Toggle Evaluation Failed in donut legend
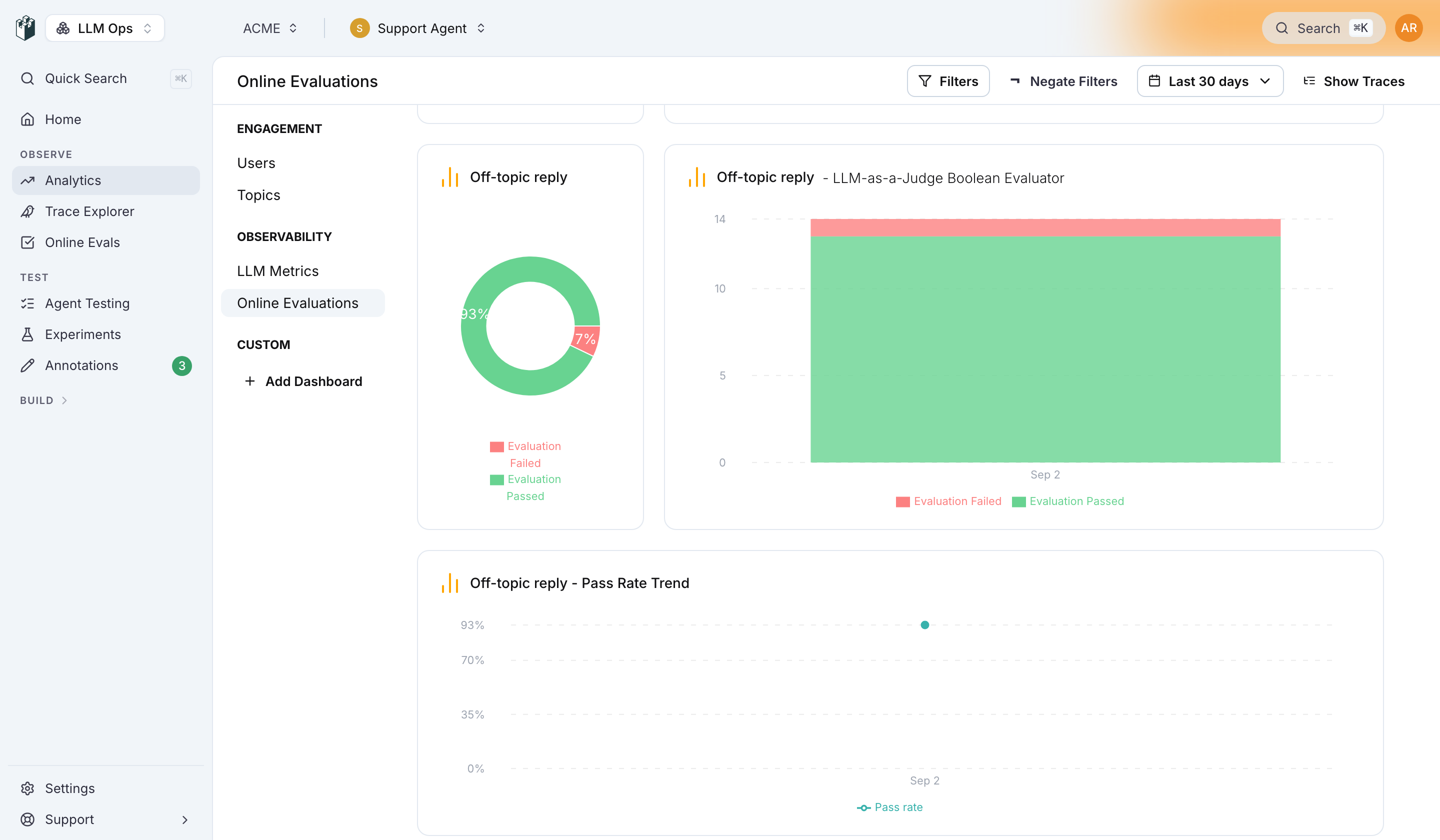The height and width of the screenshot is (840, 1440). pyautogui.click(x=525, y=454)
